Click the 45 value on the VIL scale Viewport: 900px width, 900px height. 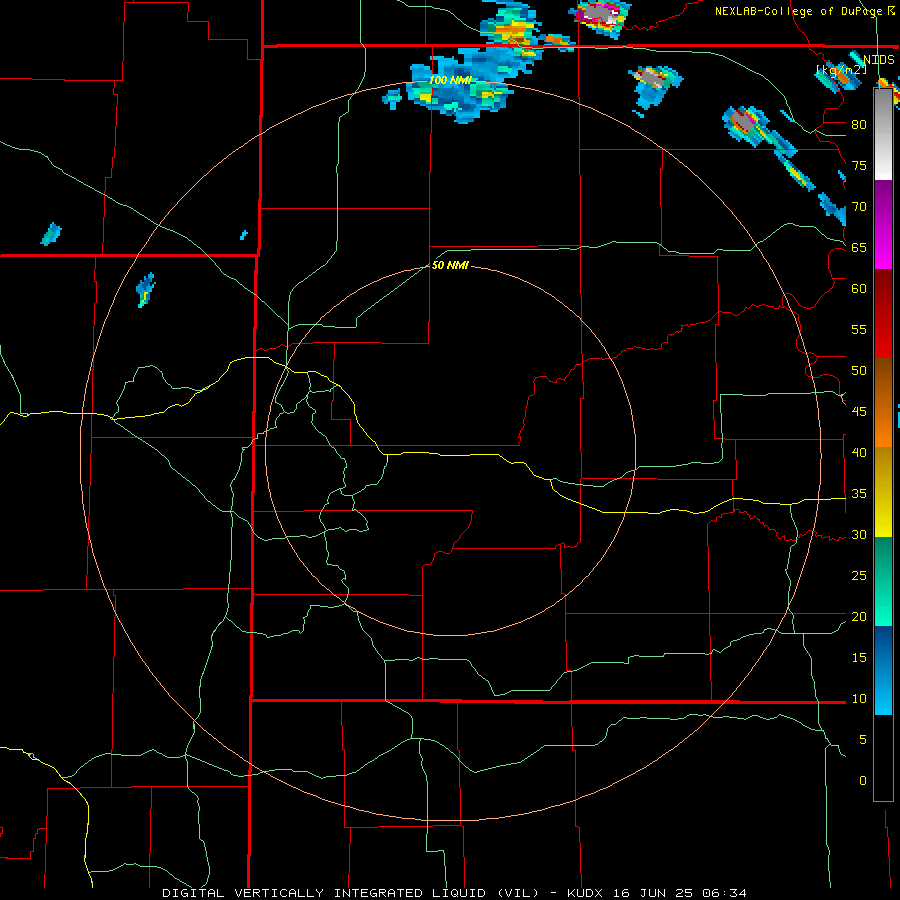pos(859,412)
